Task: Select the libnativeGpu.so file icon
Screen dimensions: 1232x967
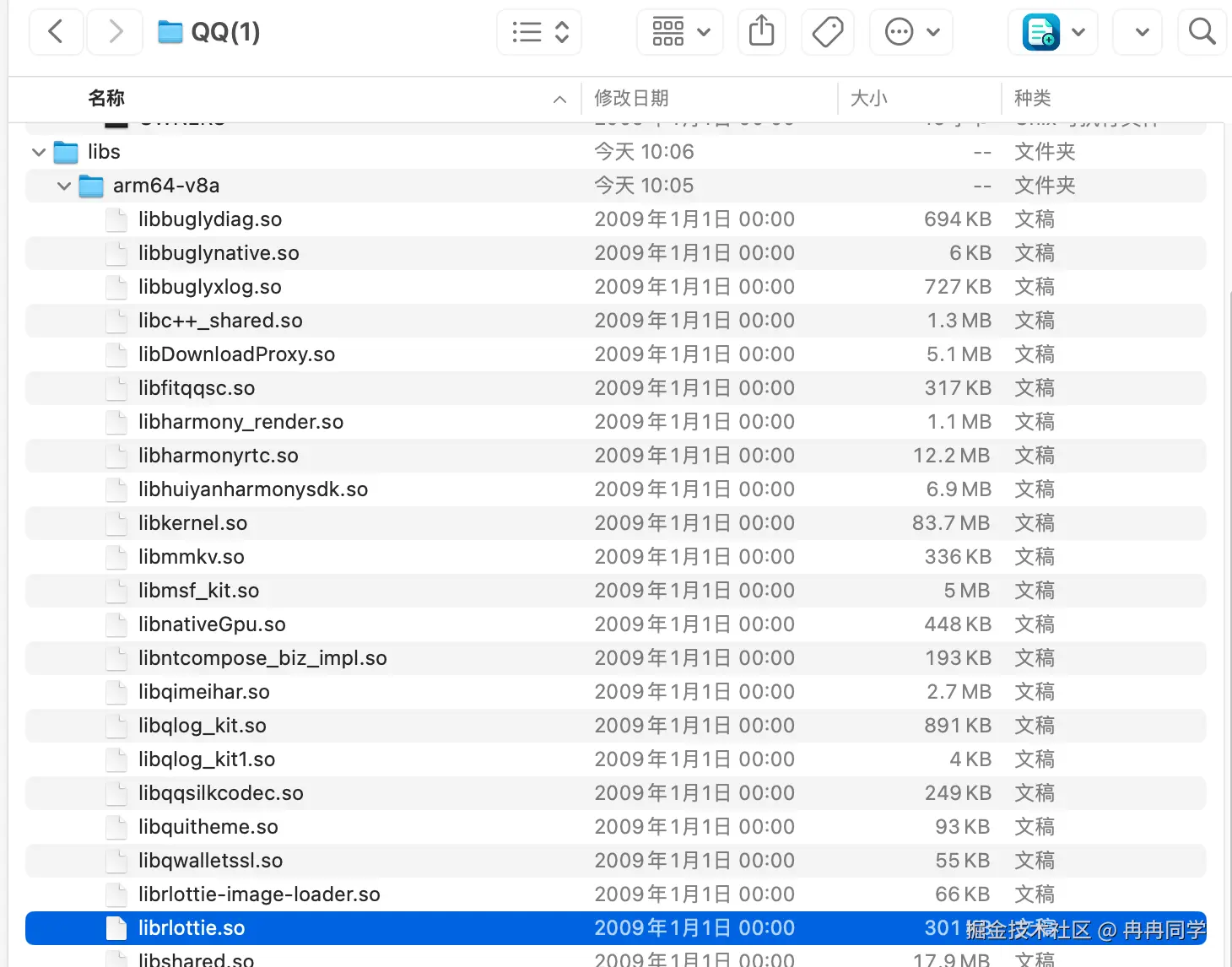Action: (x=116, y=624)
